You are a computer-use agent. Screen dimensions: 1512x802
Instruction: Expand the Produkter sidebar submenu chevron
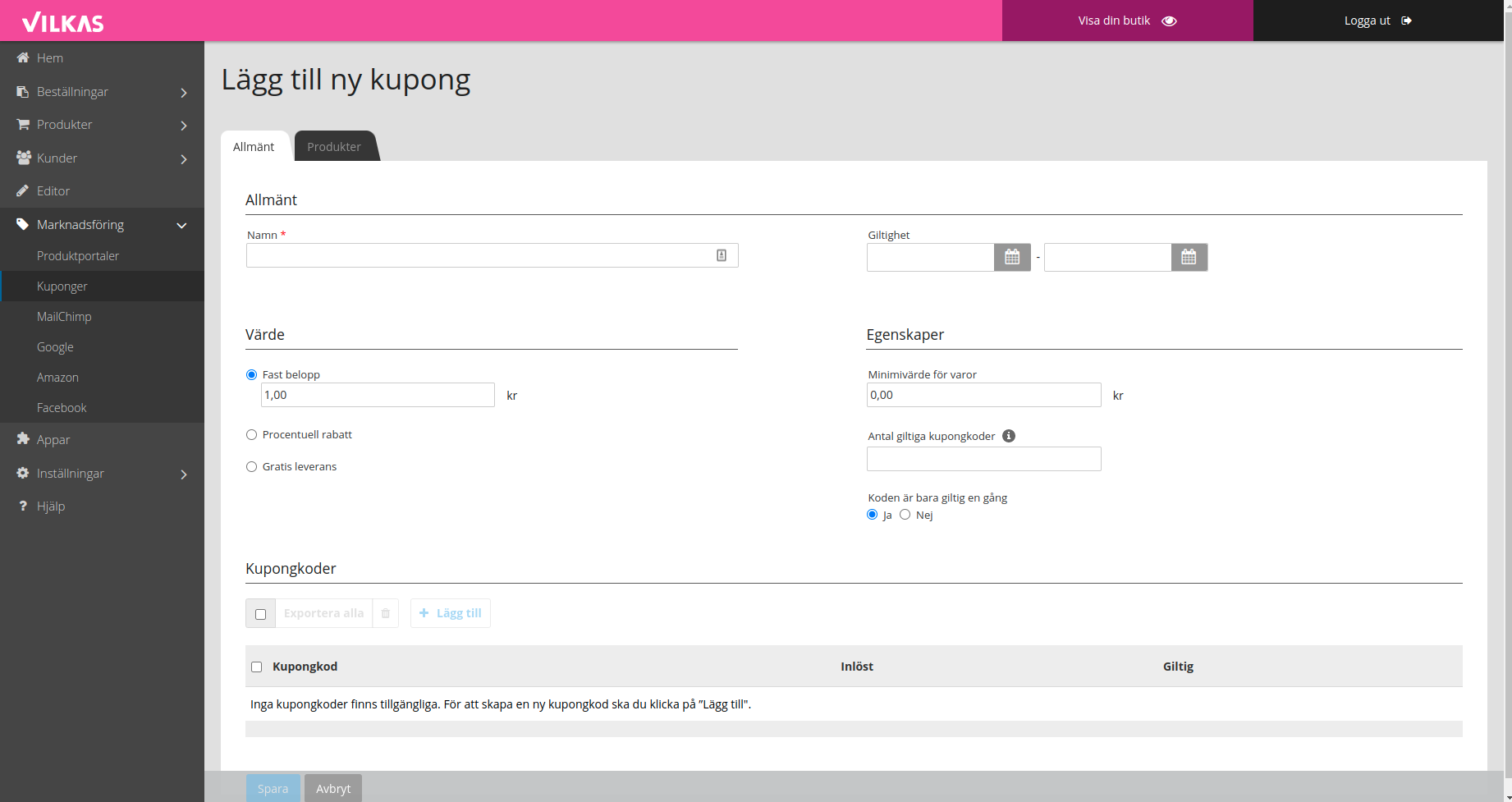coord(184,126)
